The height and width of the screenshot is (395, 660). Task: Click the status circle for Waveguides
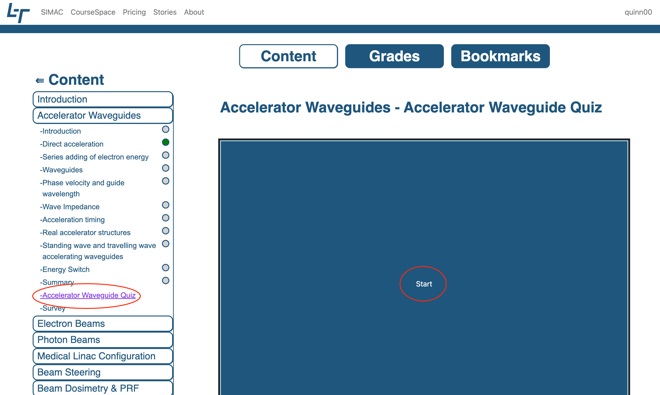[x=165, y=168]
